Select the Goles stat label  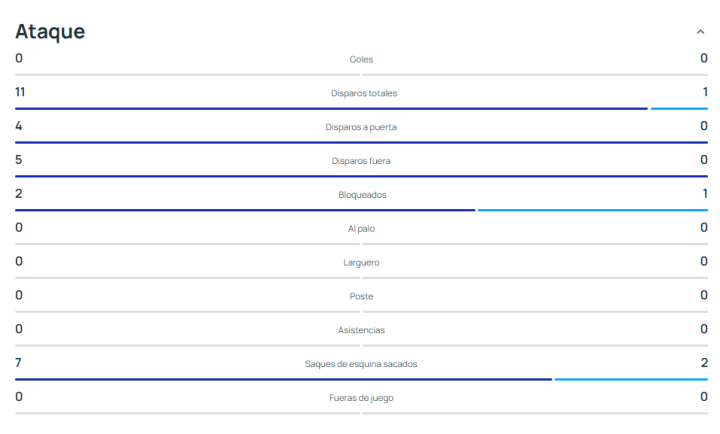(361, 60)
